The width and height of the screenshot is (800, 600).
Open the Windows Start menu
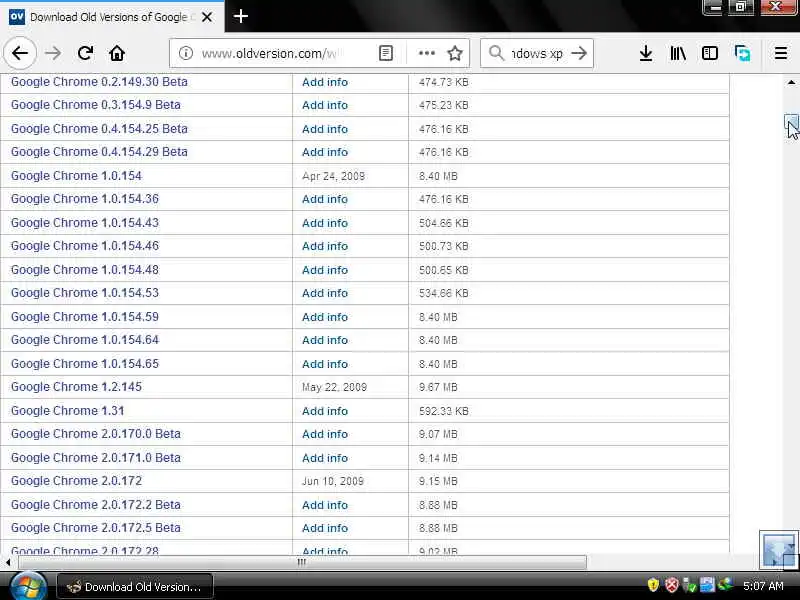pyautogui.click(x=28, y=587)
